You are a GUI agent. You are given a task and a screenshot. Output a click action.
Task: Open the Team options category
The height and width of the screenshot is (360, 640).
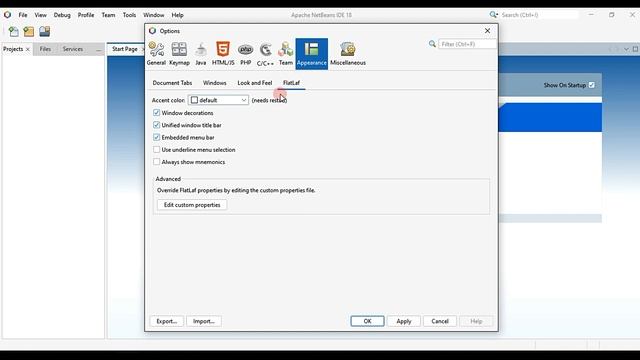pyautogui.click(x=286, y=53)
